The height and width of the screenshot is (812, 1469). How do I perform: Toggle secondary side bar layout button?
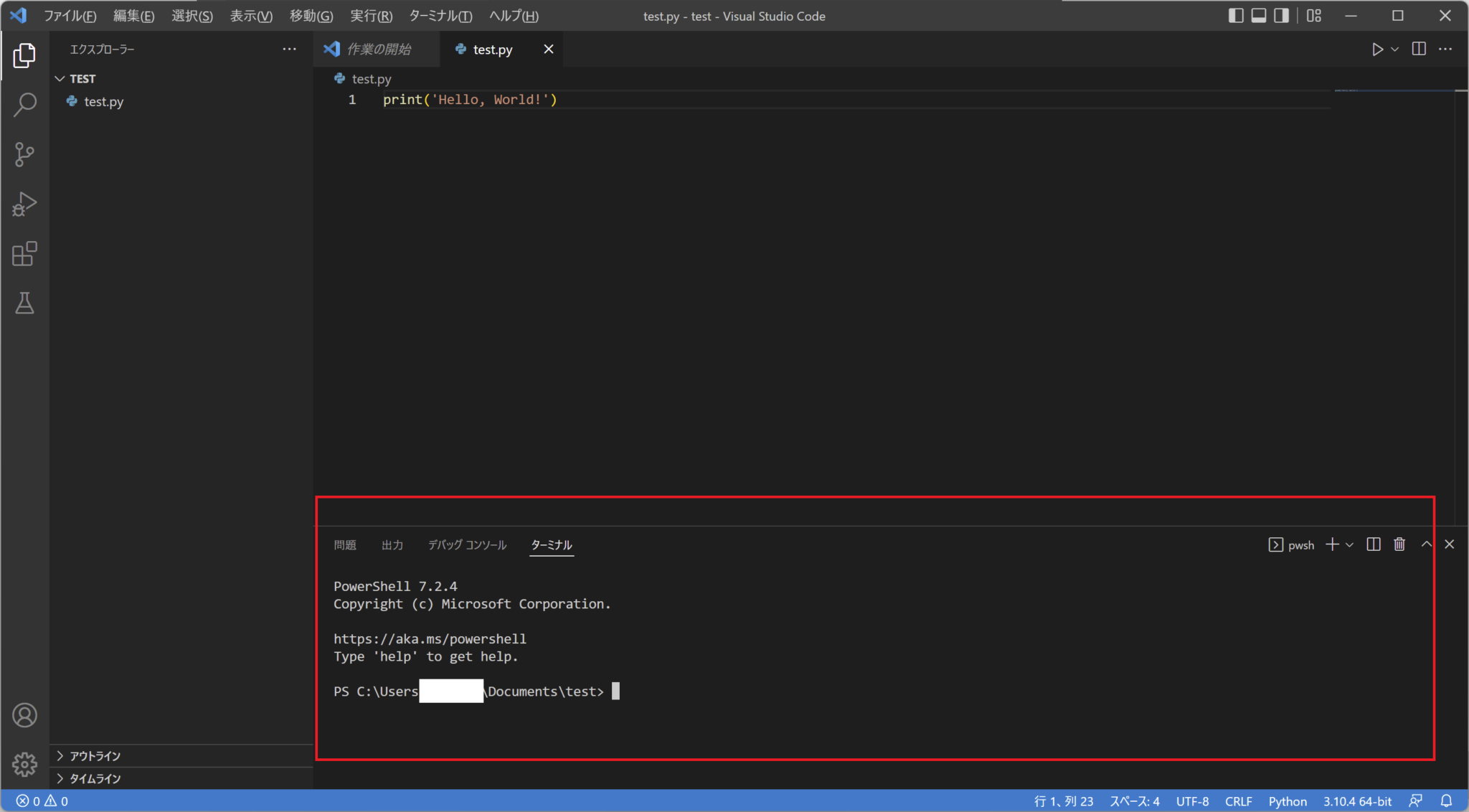1282,16
